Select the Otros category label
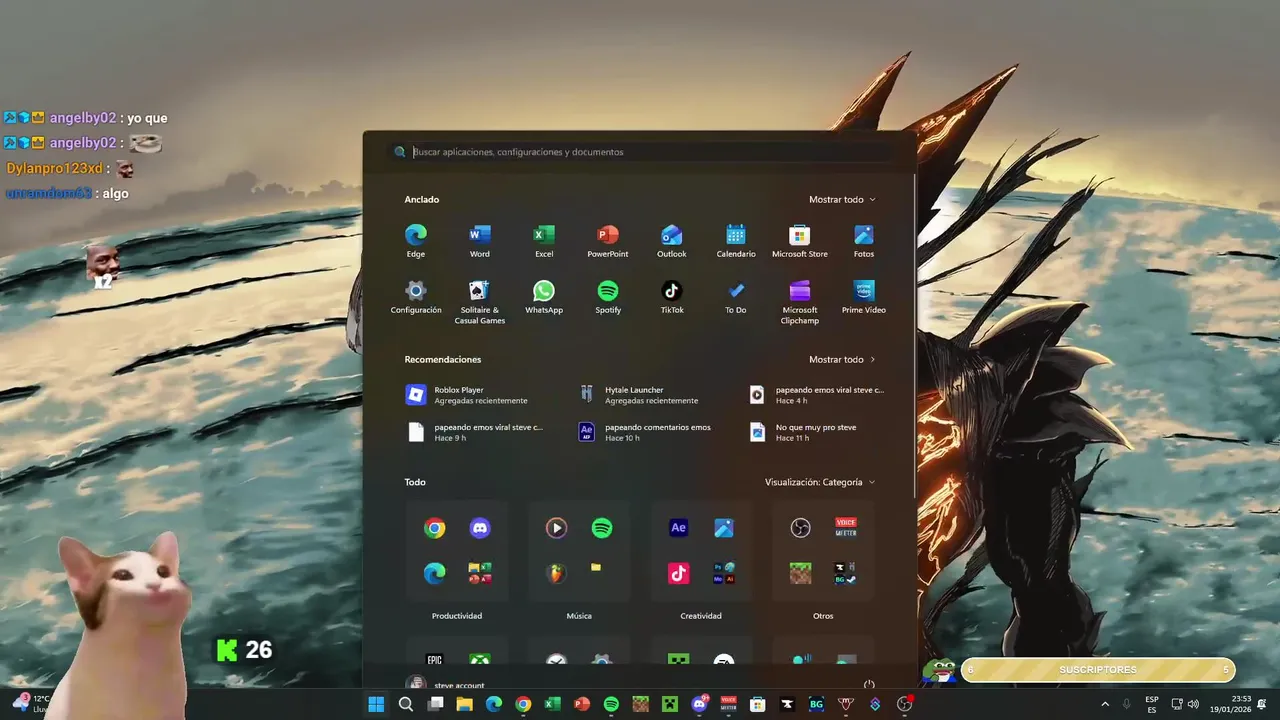The height and width of the screenshot is (720, 1280). click(x=823, y=616)
